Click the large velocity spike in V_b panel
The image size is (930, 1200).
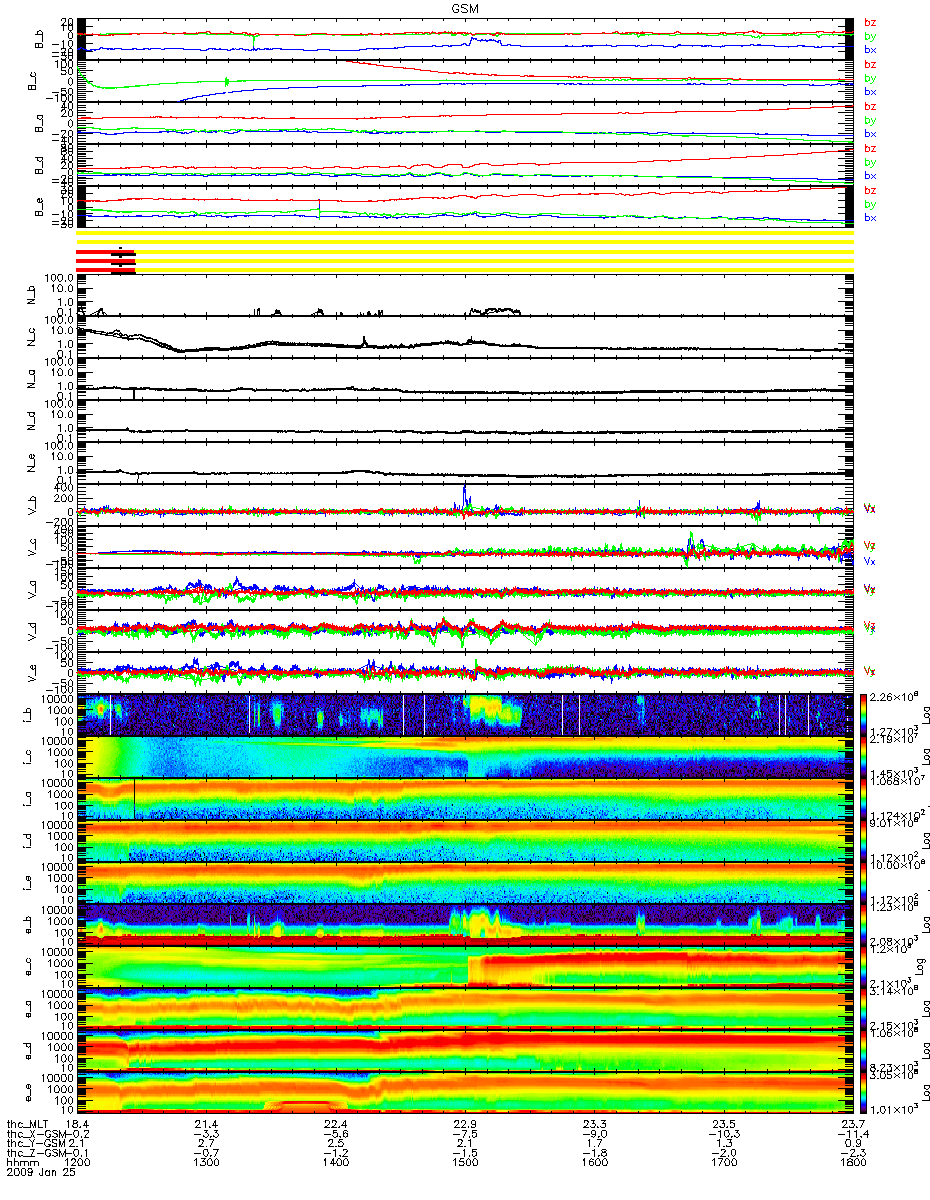pyautogui.click(x=466, y=497)
